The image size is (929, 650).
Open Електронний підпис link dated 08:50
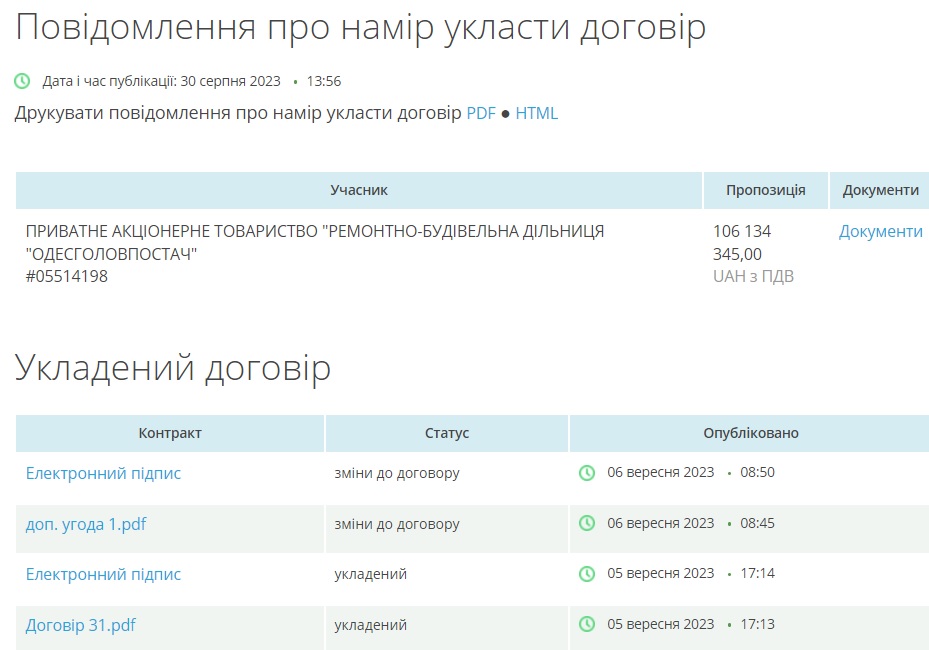point(103,473)
